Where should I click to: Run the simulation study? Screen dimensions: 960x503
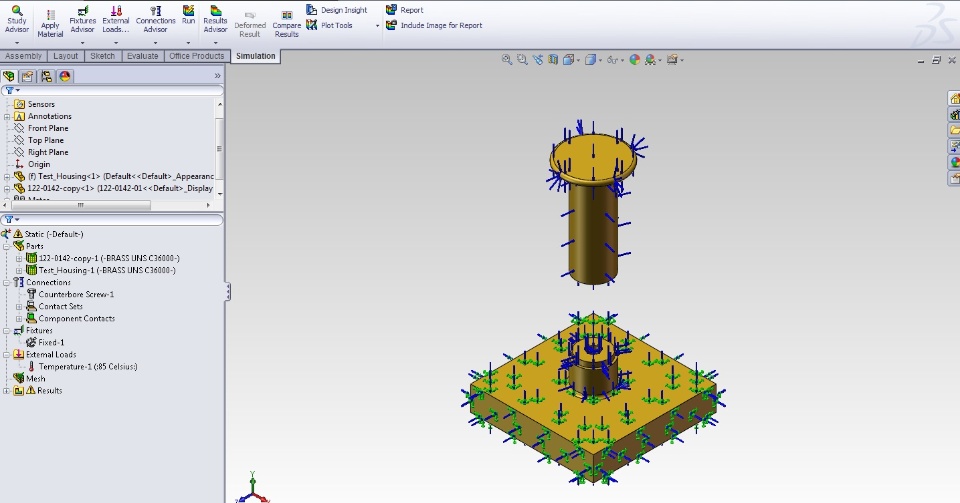188,16
